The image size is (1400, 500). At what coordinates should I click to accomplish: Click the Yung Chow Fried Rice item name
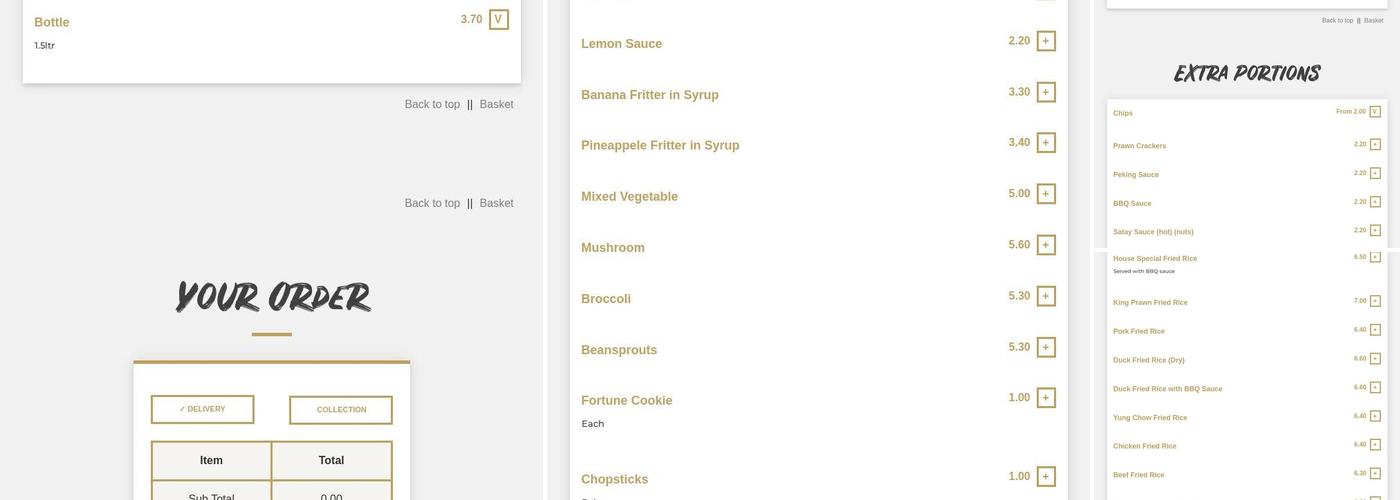tap(1150, 418)
